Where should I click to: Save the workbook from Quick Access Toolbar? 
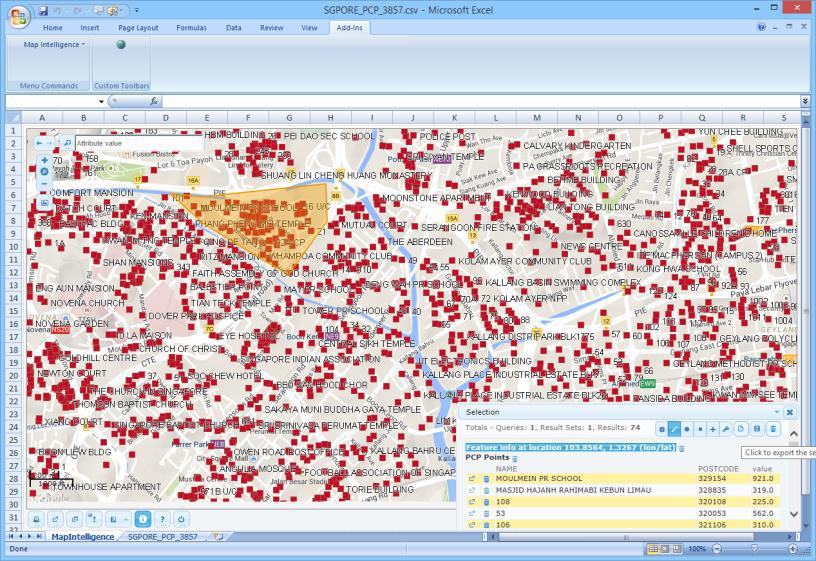[x=44, y=10]
